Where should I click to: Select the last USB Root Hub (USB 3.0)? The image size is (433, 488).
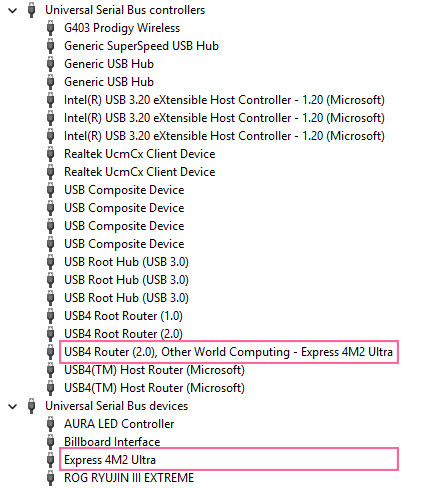coord(126,298)
